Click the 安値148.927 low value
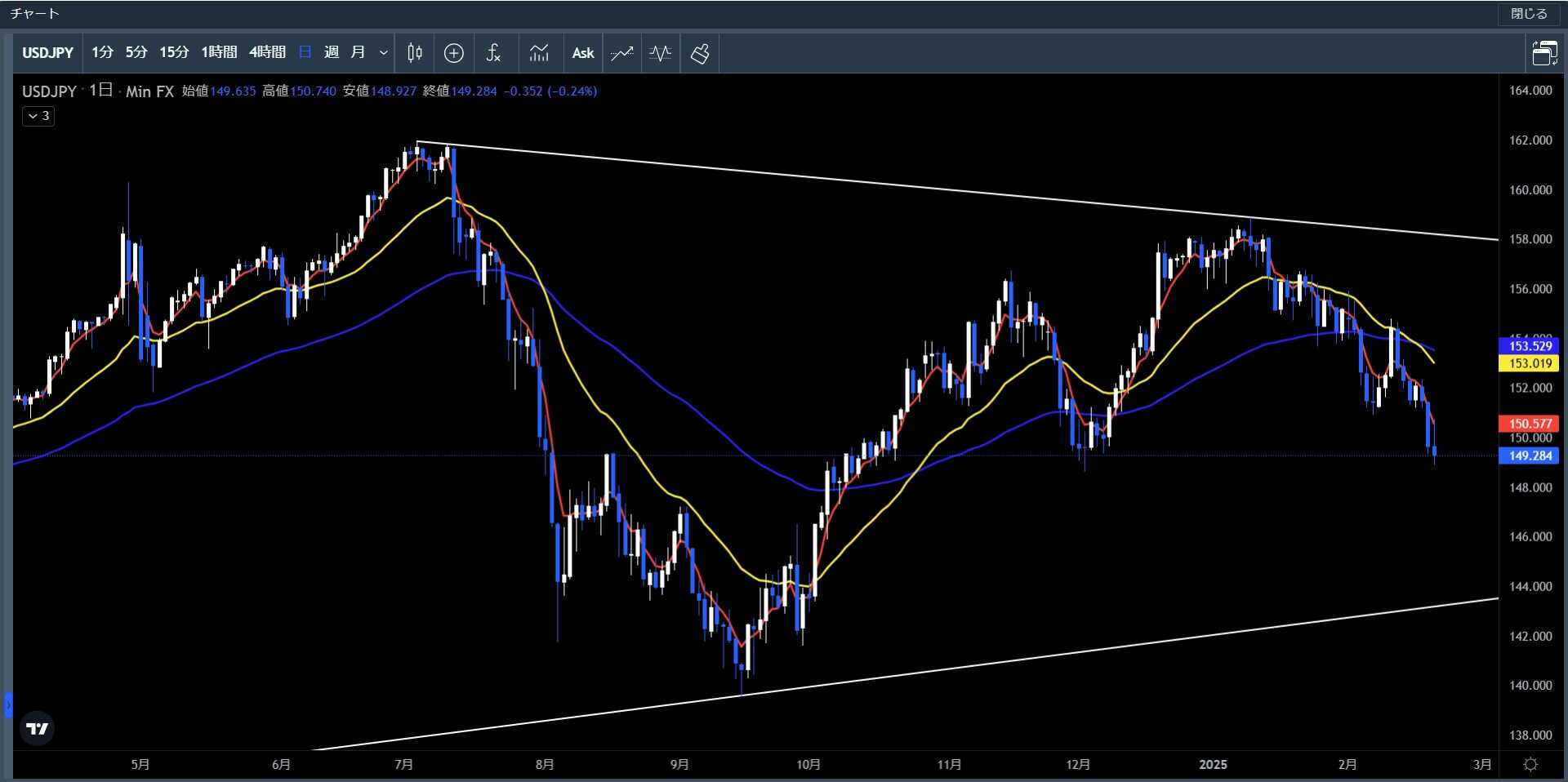 380,91
